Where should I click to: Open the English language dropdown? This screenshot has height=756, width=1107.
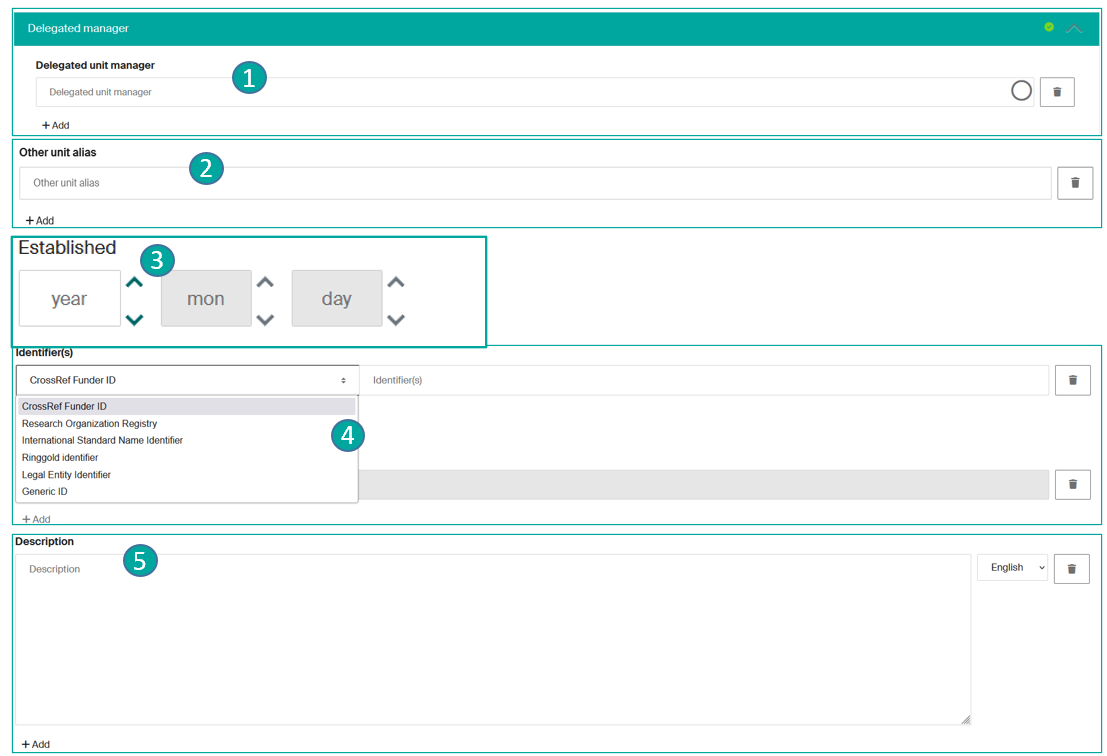(x=1012, y=568)
